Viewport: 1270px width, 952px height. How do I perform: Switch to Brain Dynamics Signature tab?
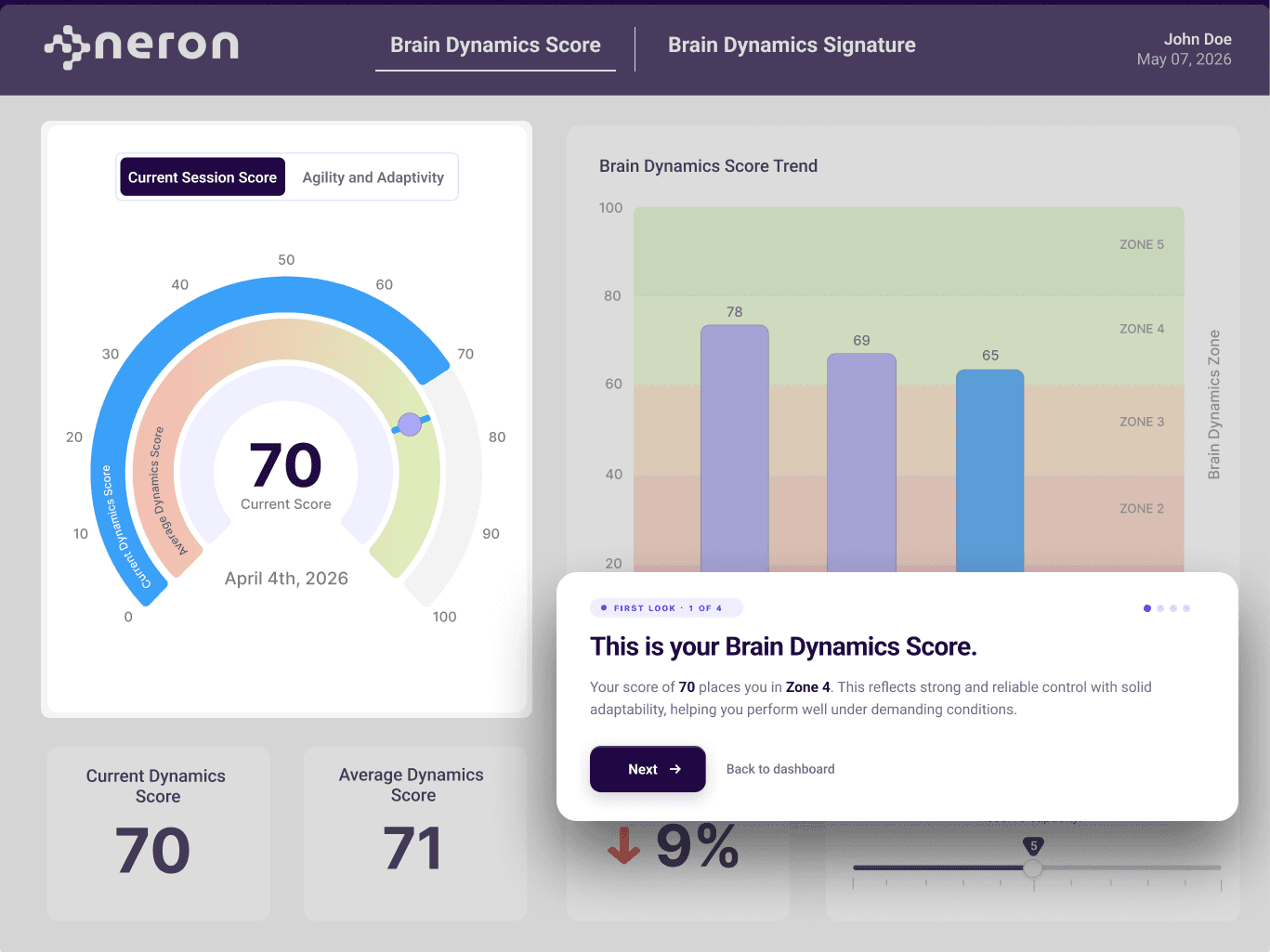[792, 46]
